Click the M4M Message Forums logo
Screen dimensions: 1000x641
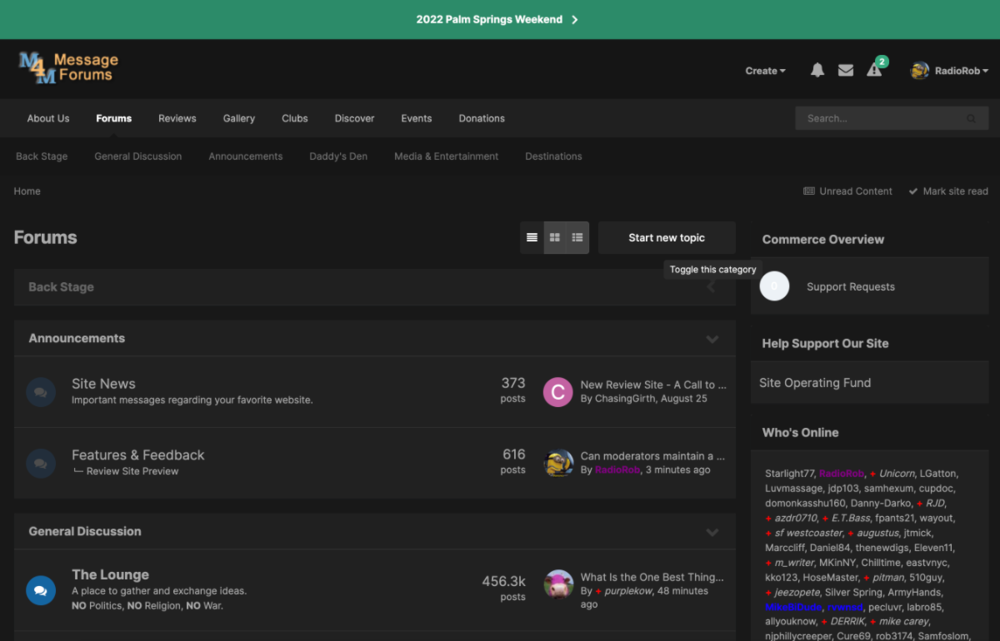[x=67, y=67]
